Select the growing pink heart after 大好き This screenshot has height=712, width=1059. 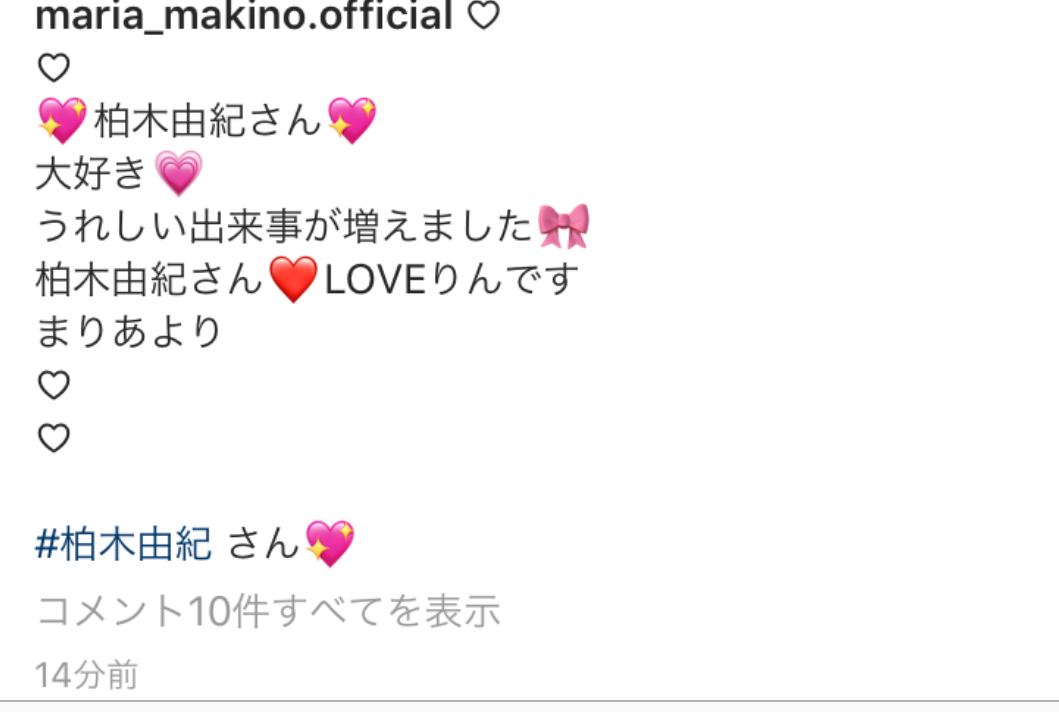(x=178, y=173)
